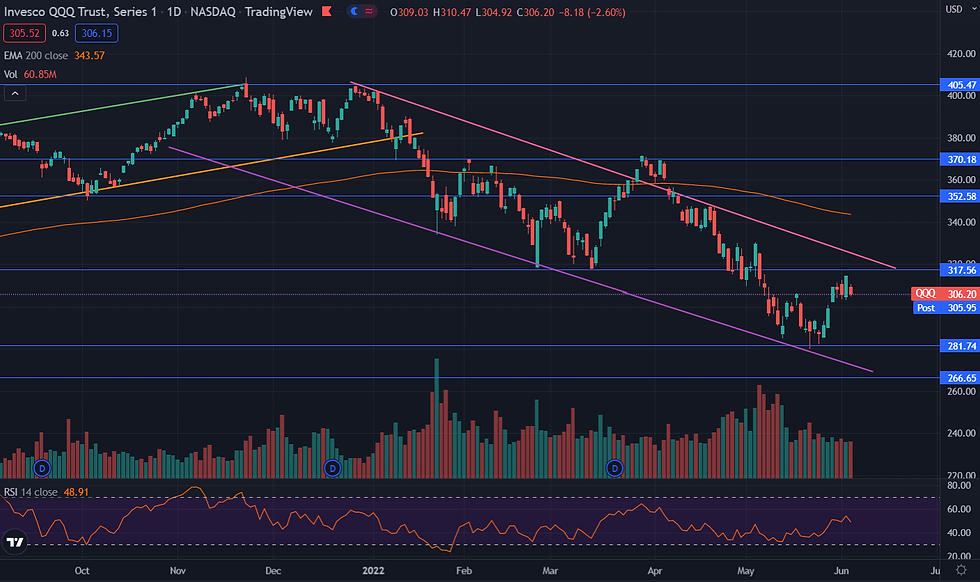Viewport: 980px width, 582px height.
Task: Click the 260.00 price axis label
Action: 961,391
